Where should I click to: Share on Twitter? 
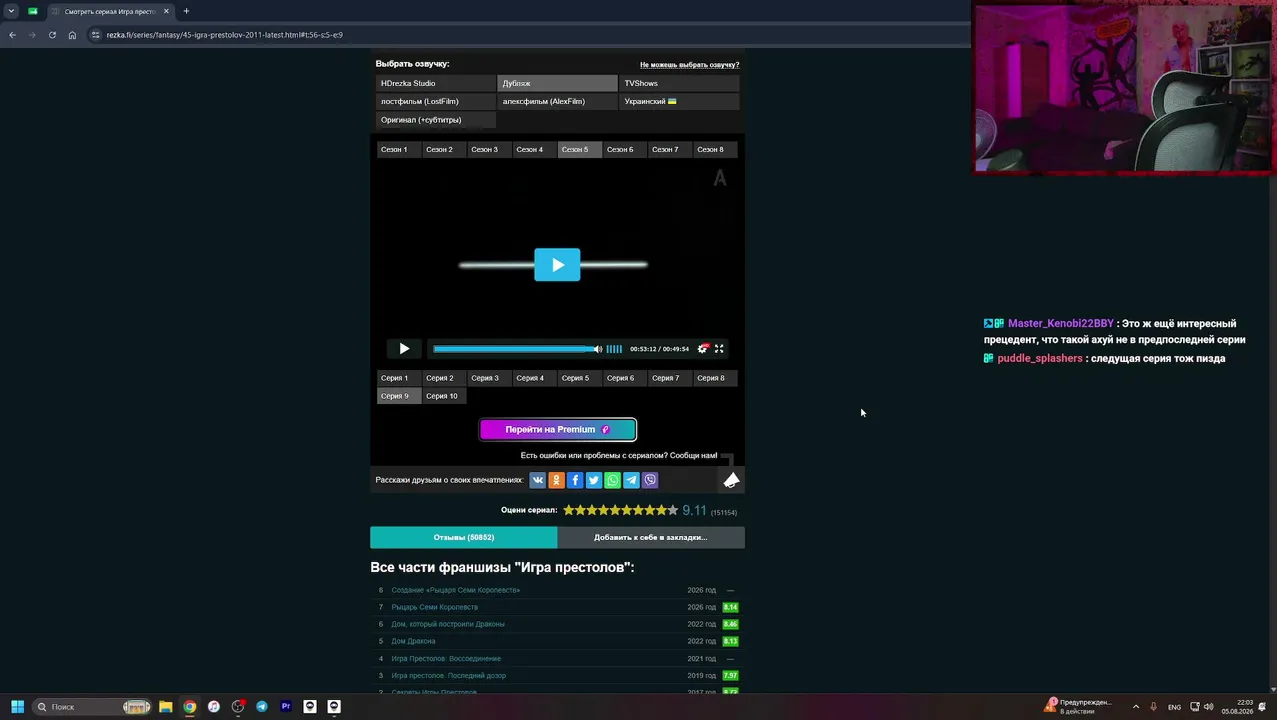(x=594, y=480)
